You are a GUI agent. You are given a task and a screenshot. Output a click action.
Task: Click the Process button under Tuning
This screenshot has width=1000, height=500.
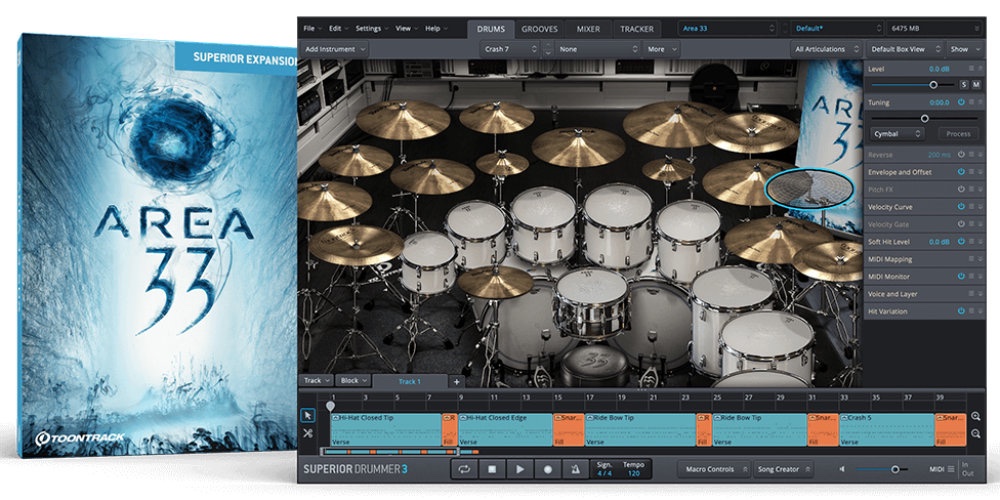pyautogui.click(x=957, y=133)
